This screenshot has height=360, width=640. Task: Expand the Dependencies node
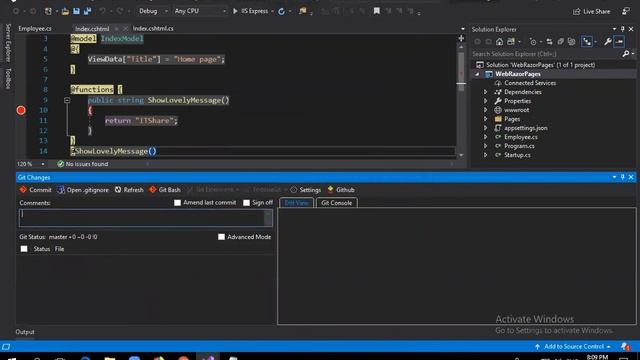tap(485, 92)
